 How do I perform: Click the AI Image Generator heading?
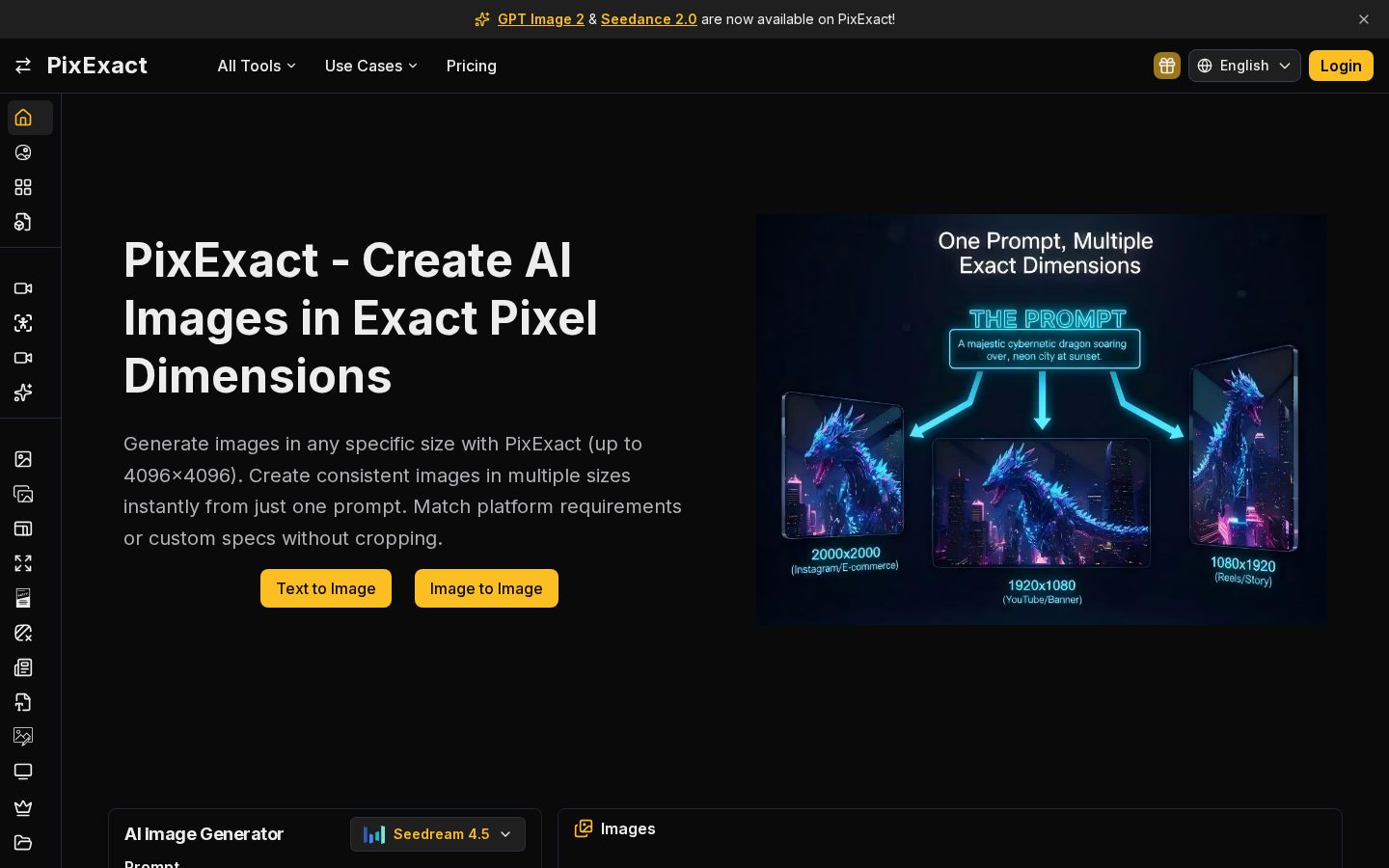point(204,834)
